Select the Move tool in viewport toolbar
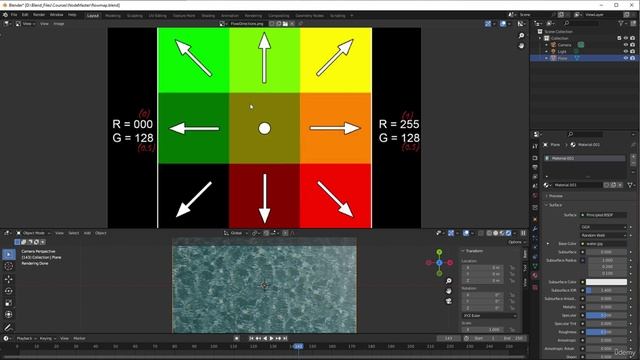Screen dimensions: 640x360 (x=9, y=279)
